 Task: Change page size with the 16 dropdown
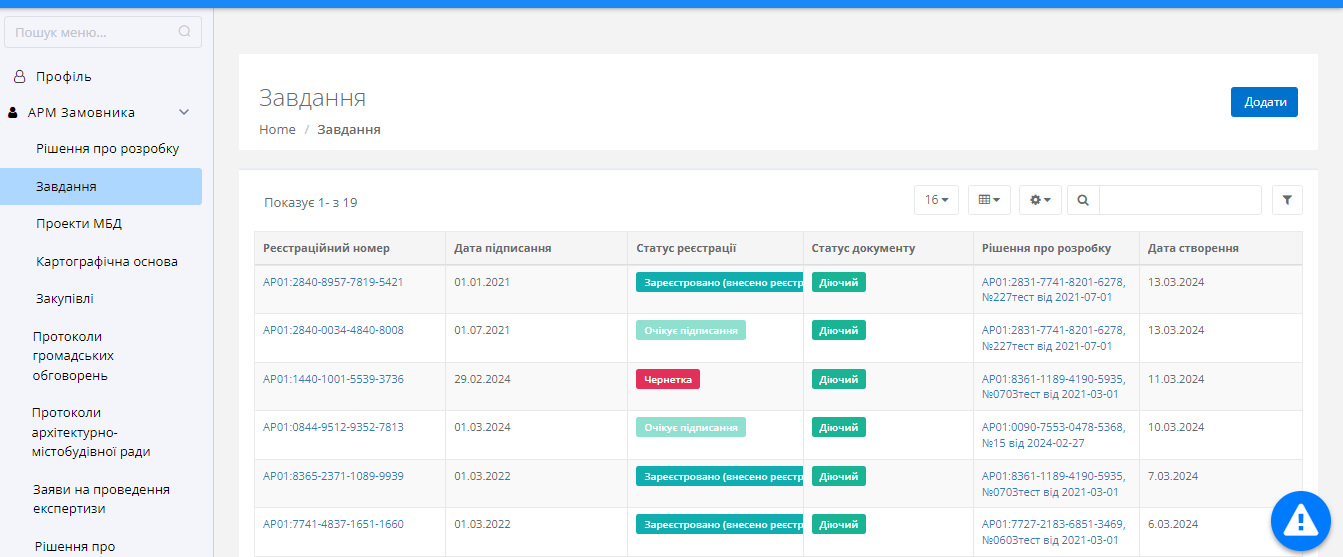[x=936, y=200]
